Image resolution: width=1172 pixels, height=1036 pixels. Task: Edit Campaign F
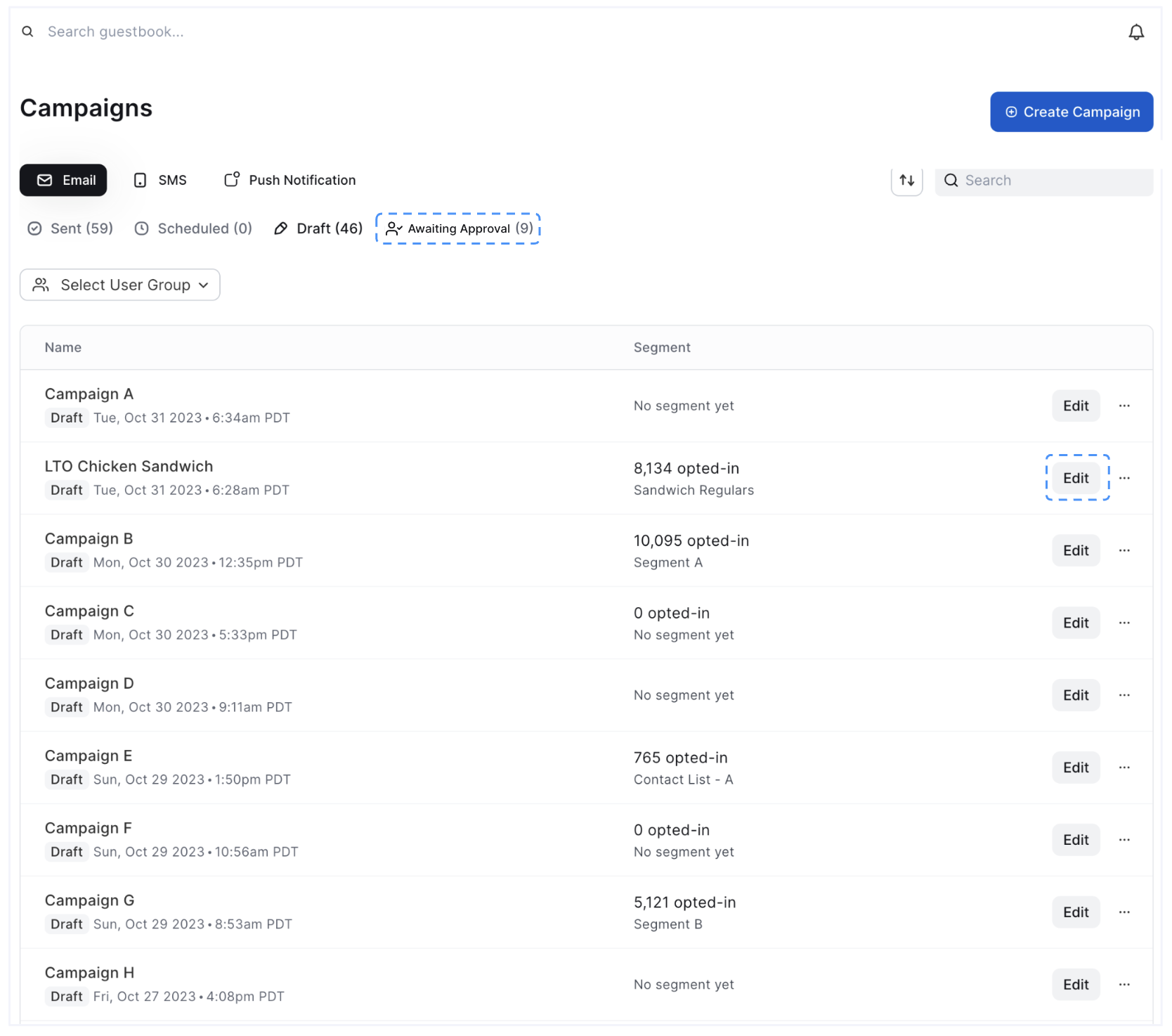point(1076,841)
